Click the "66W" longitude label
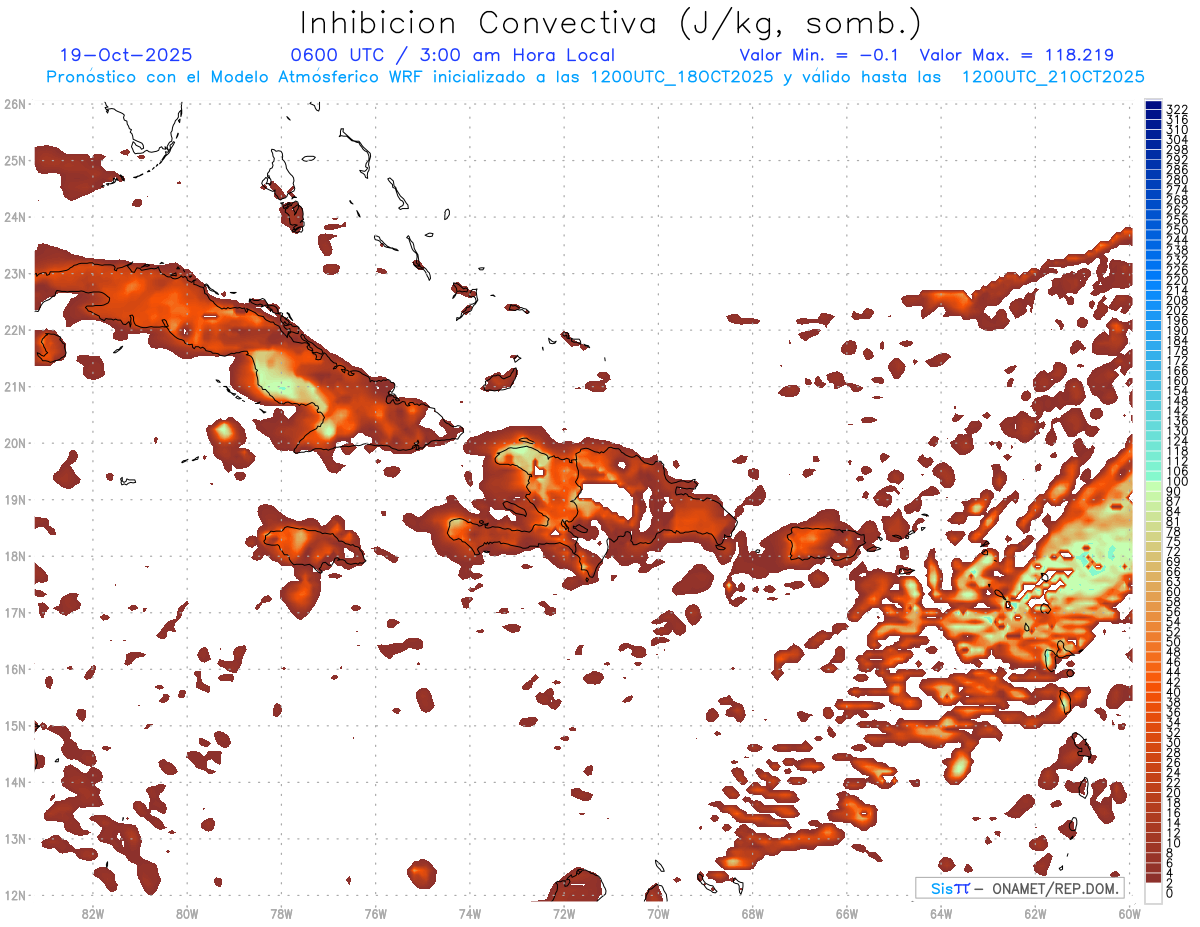 pos(846,913)
